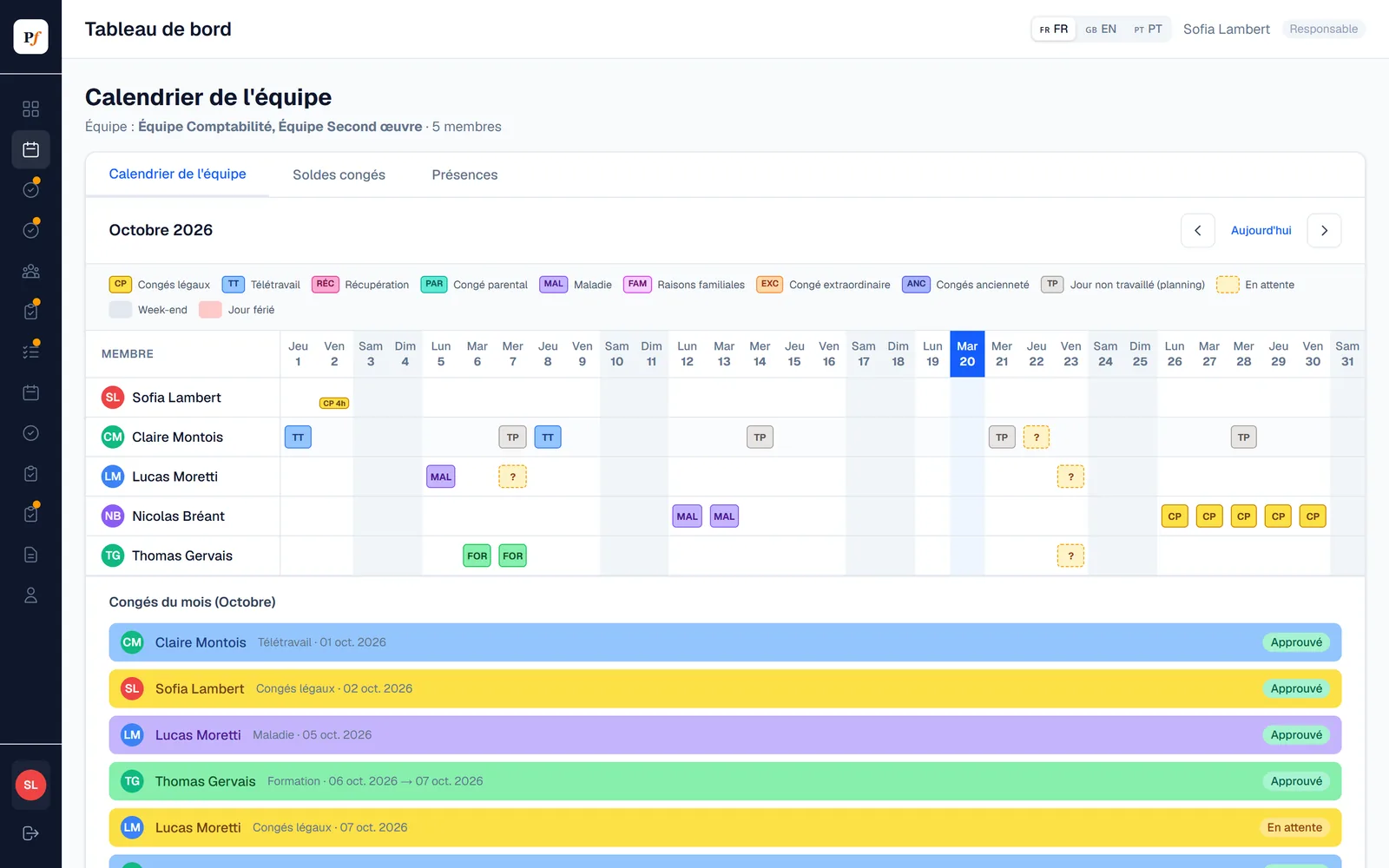Viewport: 1389px width, 868px height.
Task: Go to the previous month with the left chevron
Action: [x=1197, y=230]
